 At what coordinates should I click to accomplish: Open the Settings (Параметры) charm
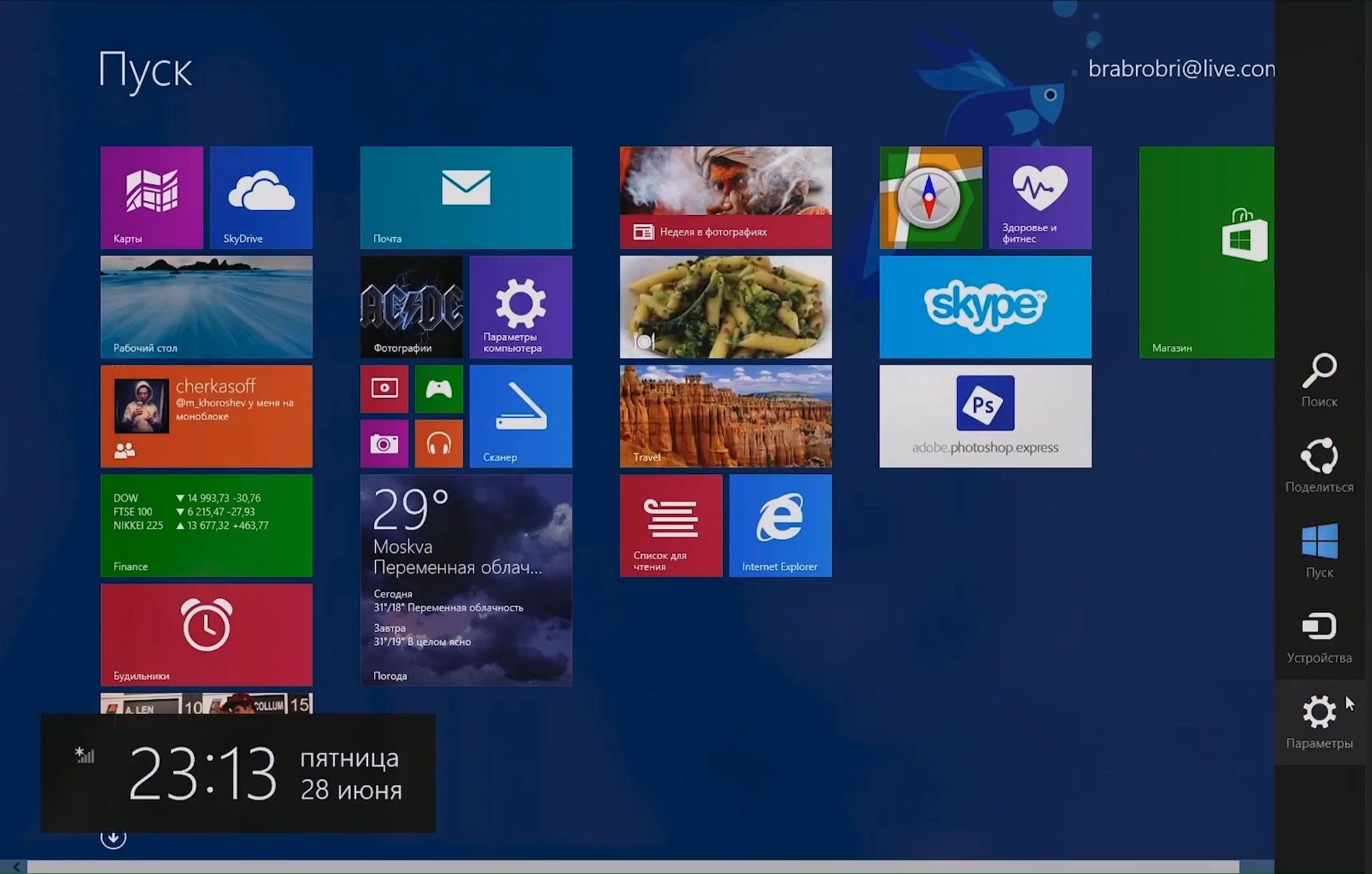pyautogui.click(x=1319, y=721)
